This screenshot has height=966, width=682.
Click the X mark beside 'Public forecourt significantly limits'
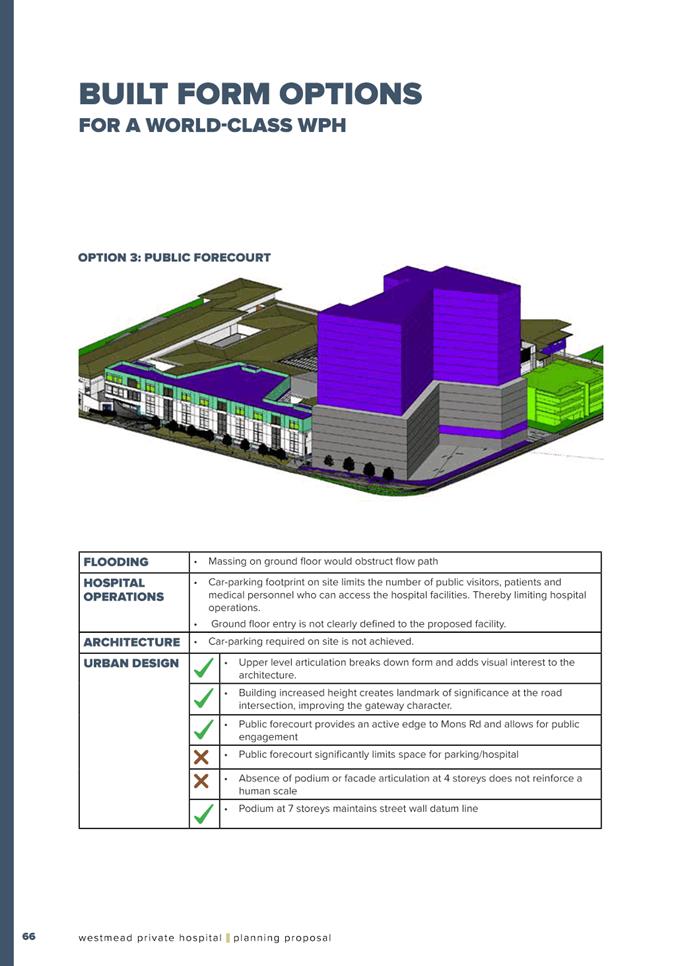pyautogui.click(x=203, y=755)
